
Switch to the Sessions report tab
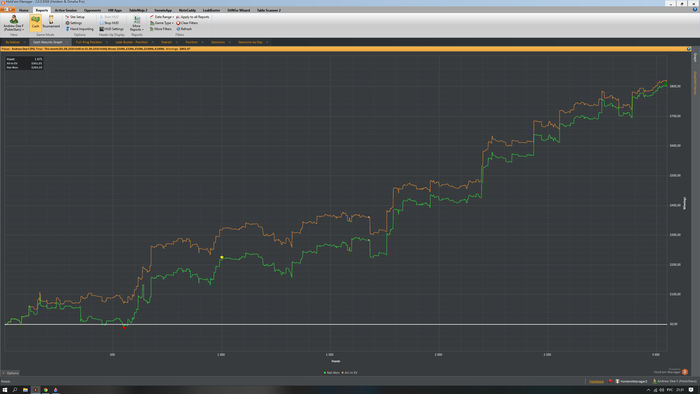pos(218,42)
